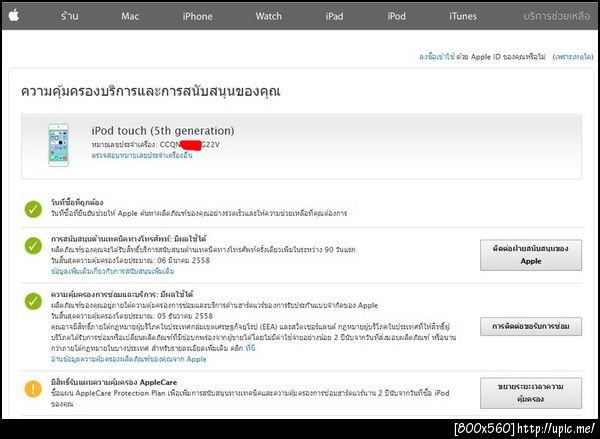Go to the iPhone section

197,16
